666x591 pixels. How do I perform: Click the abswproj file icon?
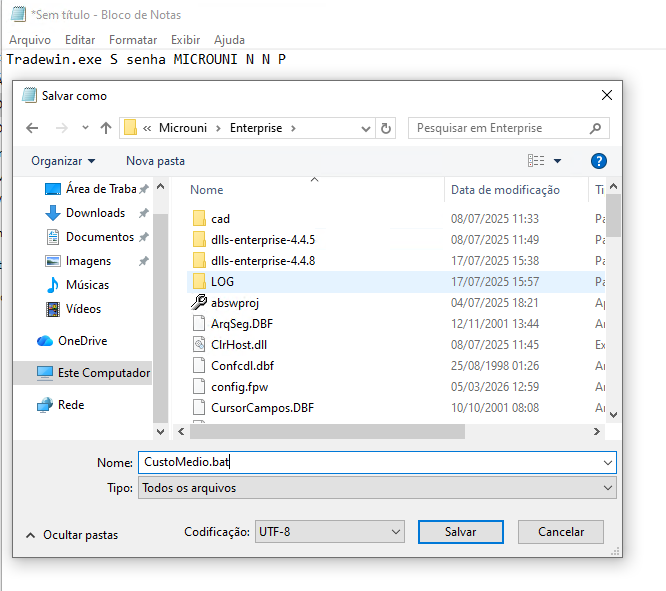tap(198, 302)
